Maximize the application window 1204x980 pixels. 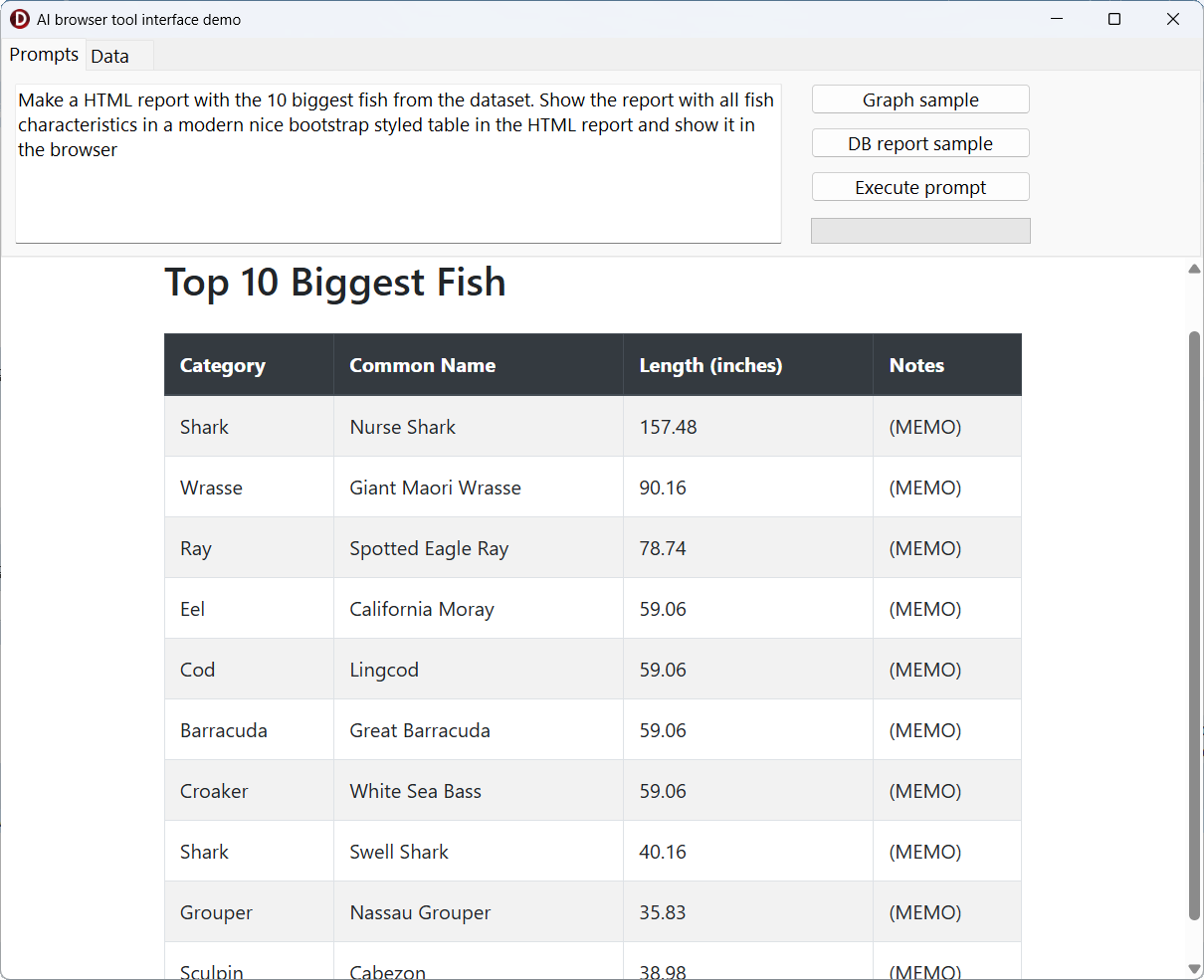[x=1114, y=19]
